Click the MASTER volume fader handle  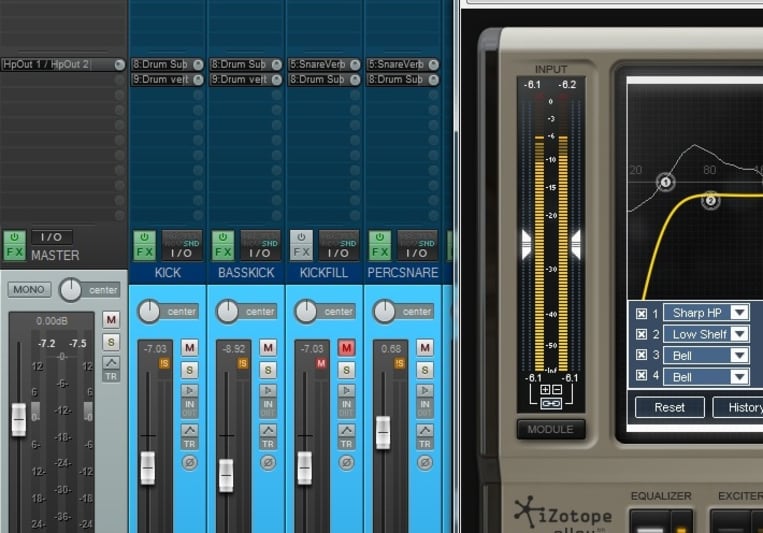(19, 420)
